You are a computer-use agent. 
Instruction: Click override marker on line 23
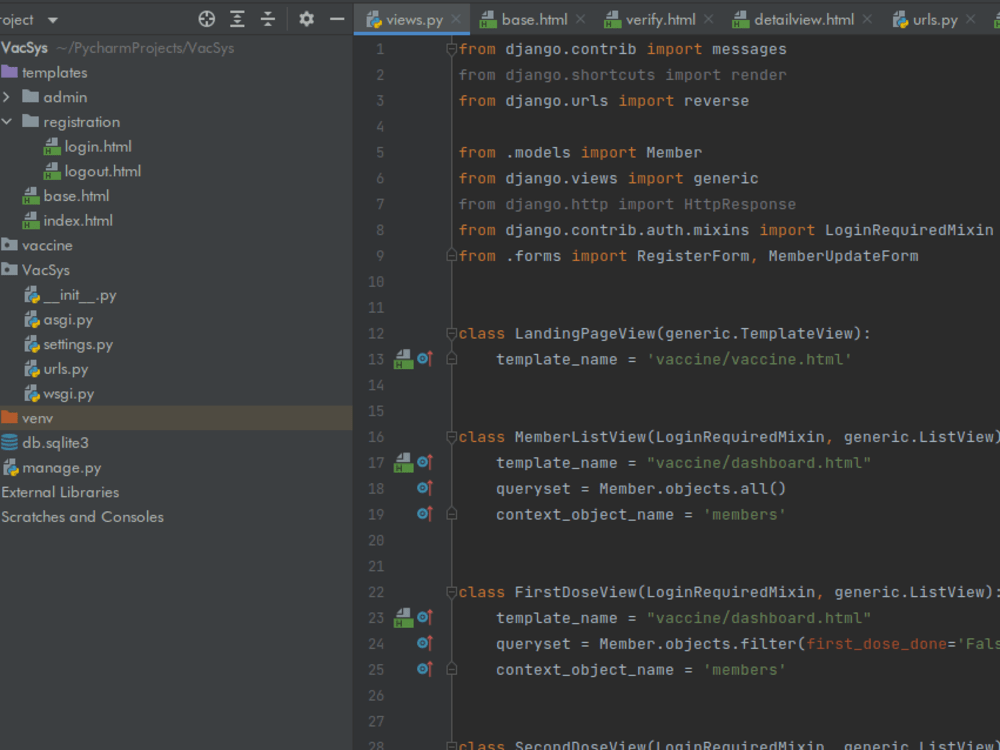point(425,617)
